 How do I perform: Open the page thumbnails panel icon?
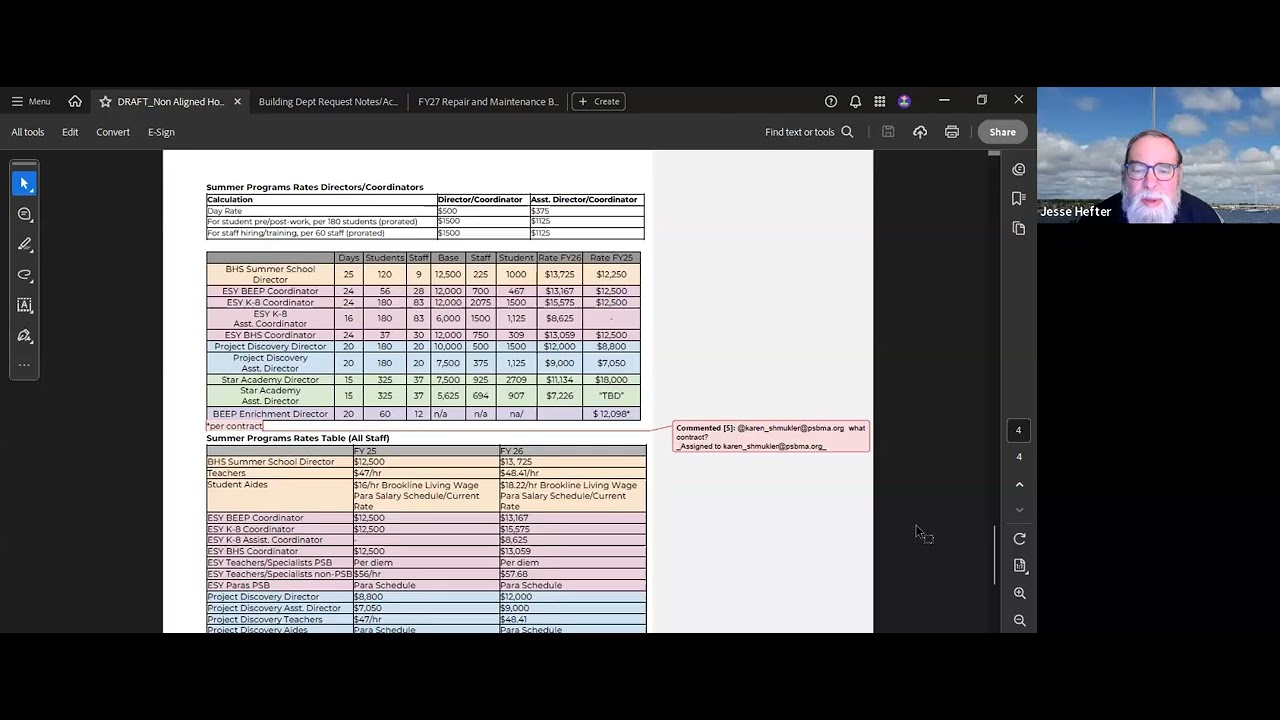coord(1019,228)
